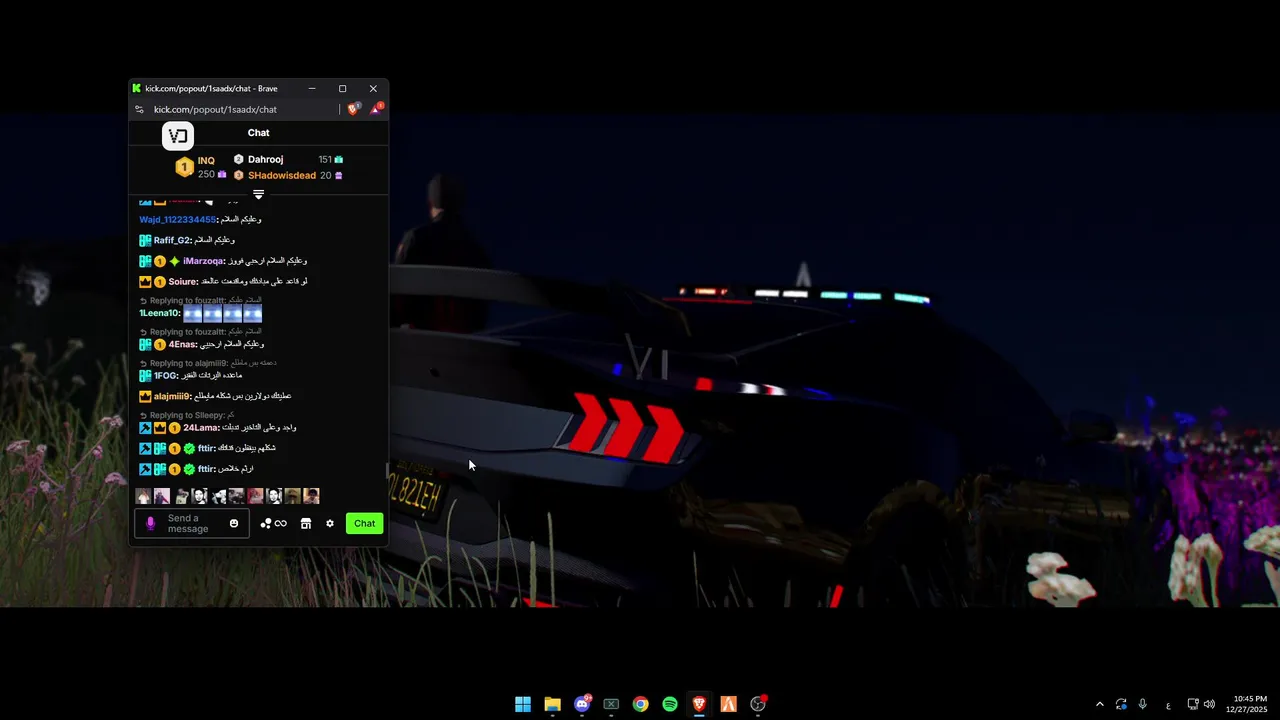
Task: Open Dahrooj's leaderboard entry
Action: (x=265, y=159)
